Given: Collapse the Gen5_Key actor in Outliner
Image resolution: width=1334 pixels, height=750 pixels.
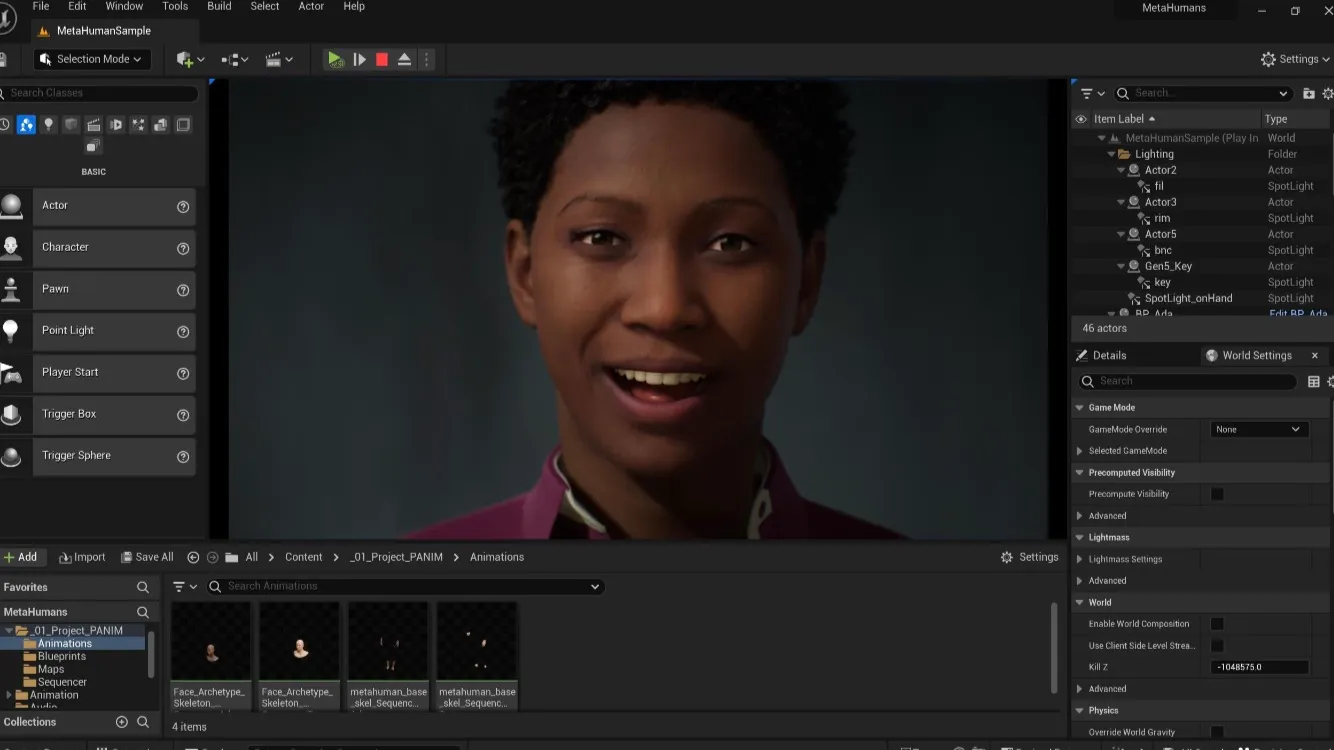Looking at the screenshot, I should [1121, 266].
